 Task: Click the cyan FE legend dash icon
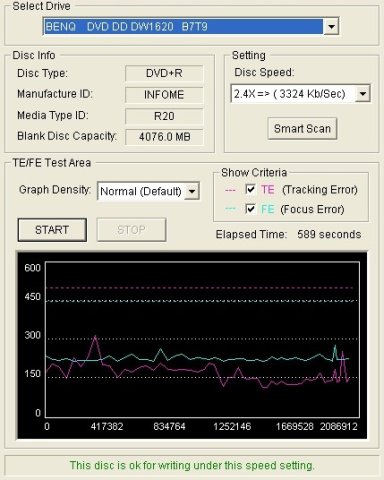click(230, 209)
